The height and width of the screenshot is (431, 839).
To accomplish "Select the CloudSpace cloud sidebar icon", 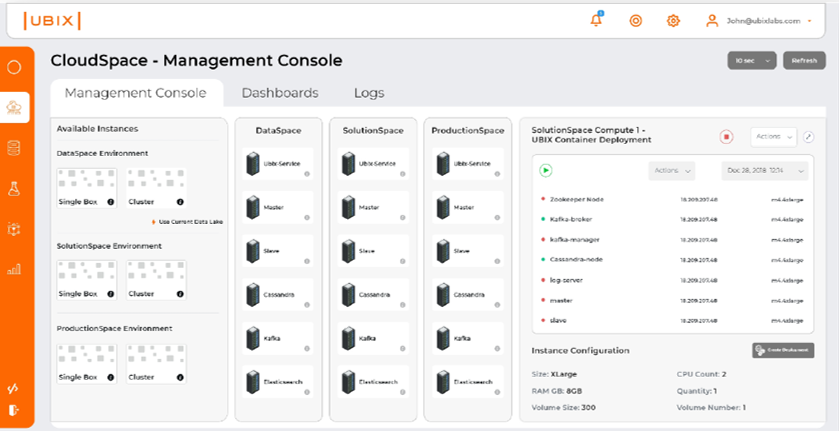I will click(14, 108).
